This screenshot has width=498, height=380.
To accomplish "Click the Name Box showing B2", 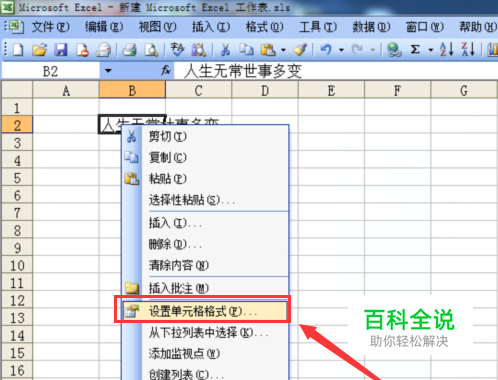I will (51, 71).
